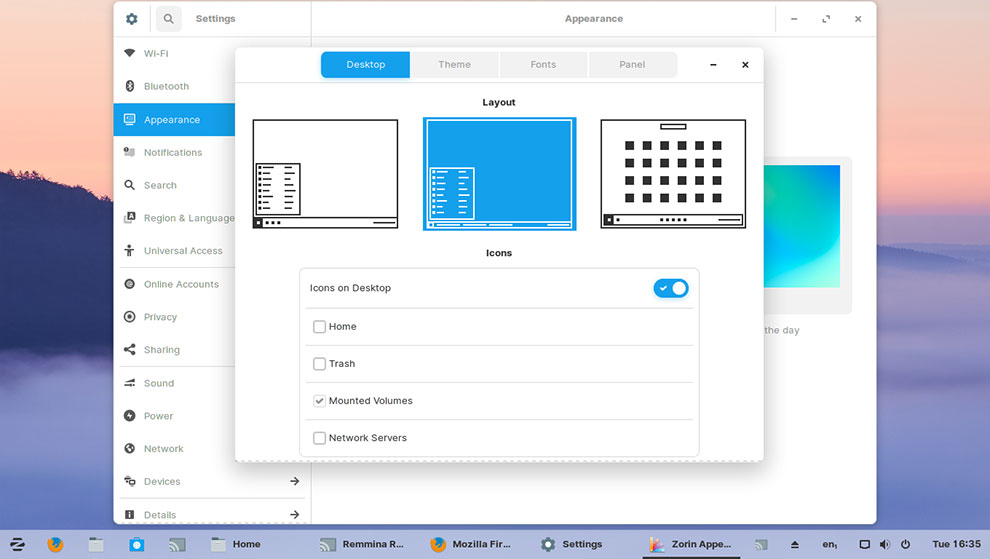
Task: Select the first Windows-like layout thumbnail
Action: (x=325, y=174)
